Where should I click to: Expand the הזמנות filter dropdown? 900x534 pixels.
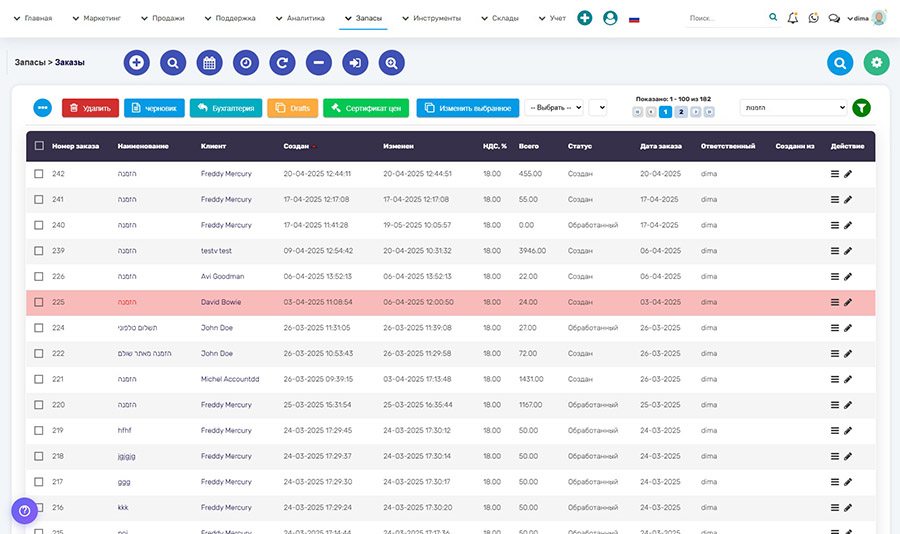[793, 108]
